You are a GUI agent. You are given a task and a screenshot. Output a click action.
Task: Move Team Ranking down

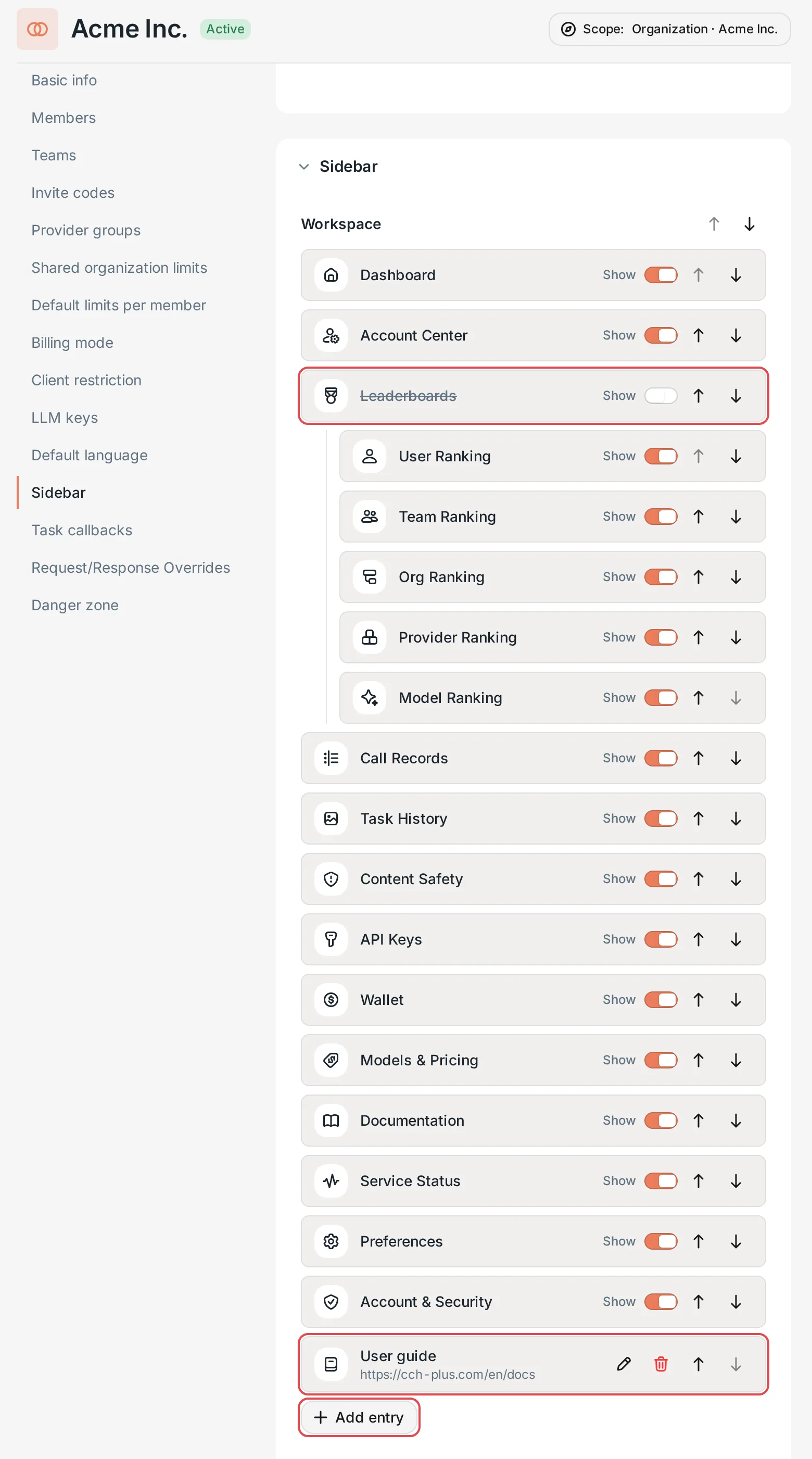coord(735,517)
